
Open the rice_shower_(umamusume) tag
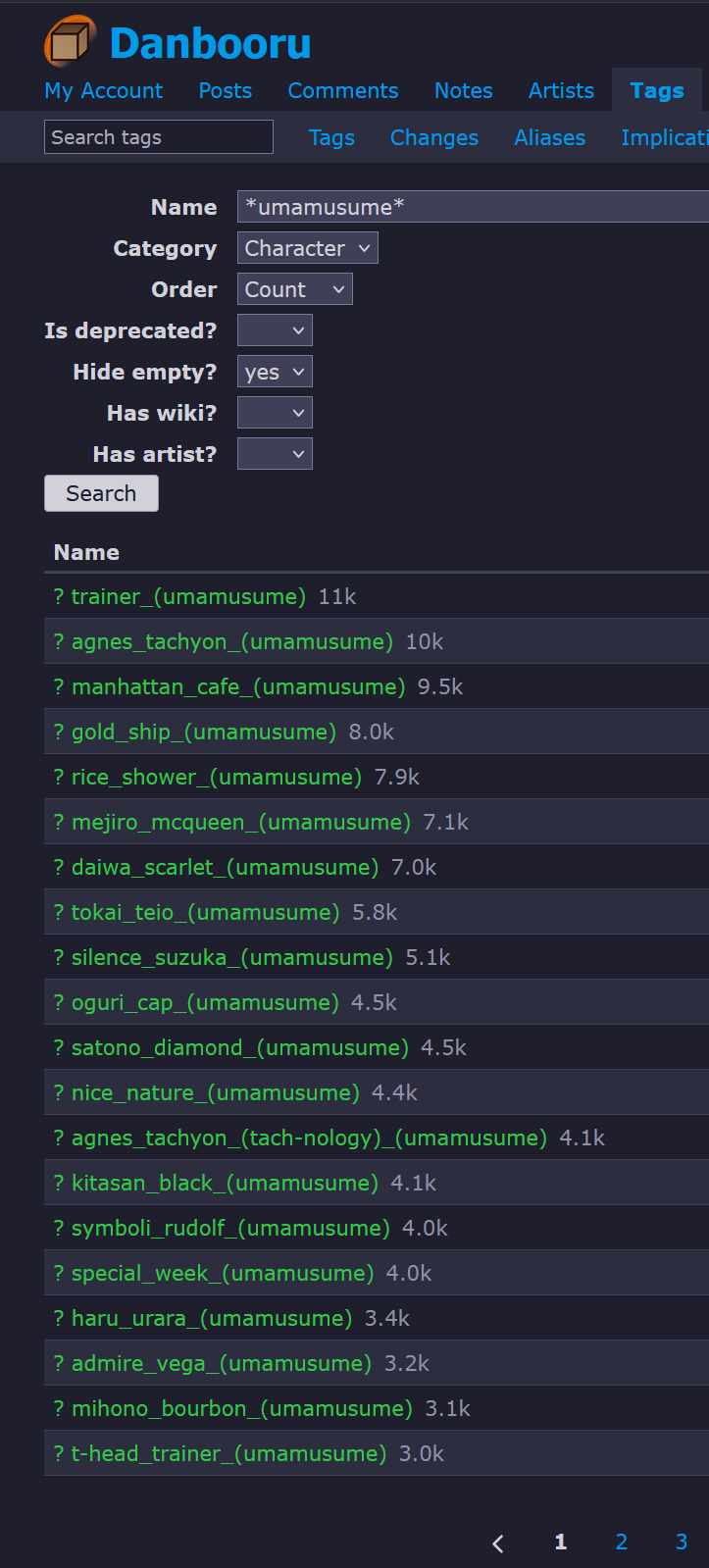pos(217,777)
